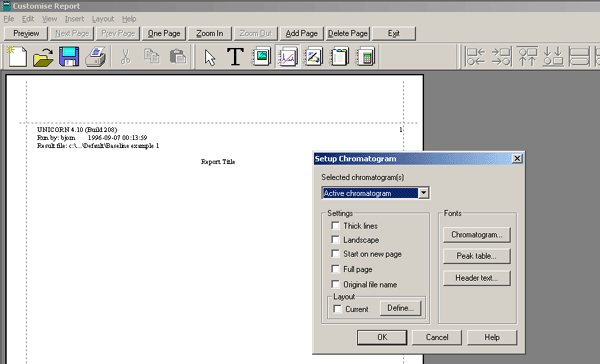Click Cancel in Setup Chromatogram
The image size is (600, 364).
(437, 337)
